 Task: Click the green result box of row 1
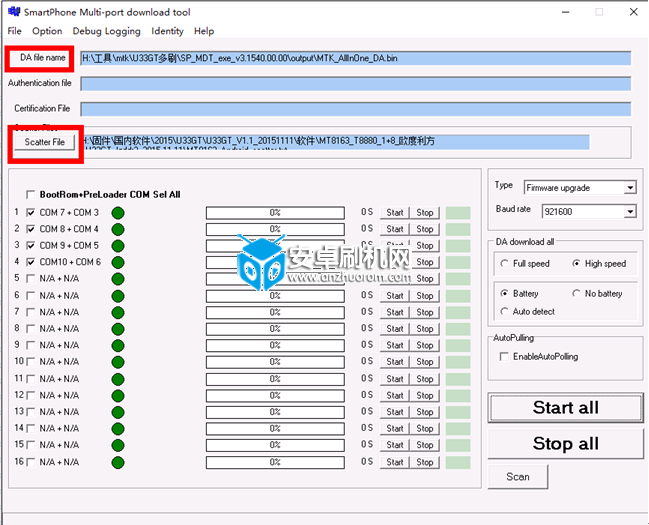click(458, 212)
